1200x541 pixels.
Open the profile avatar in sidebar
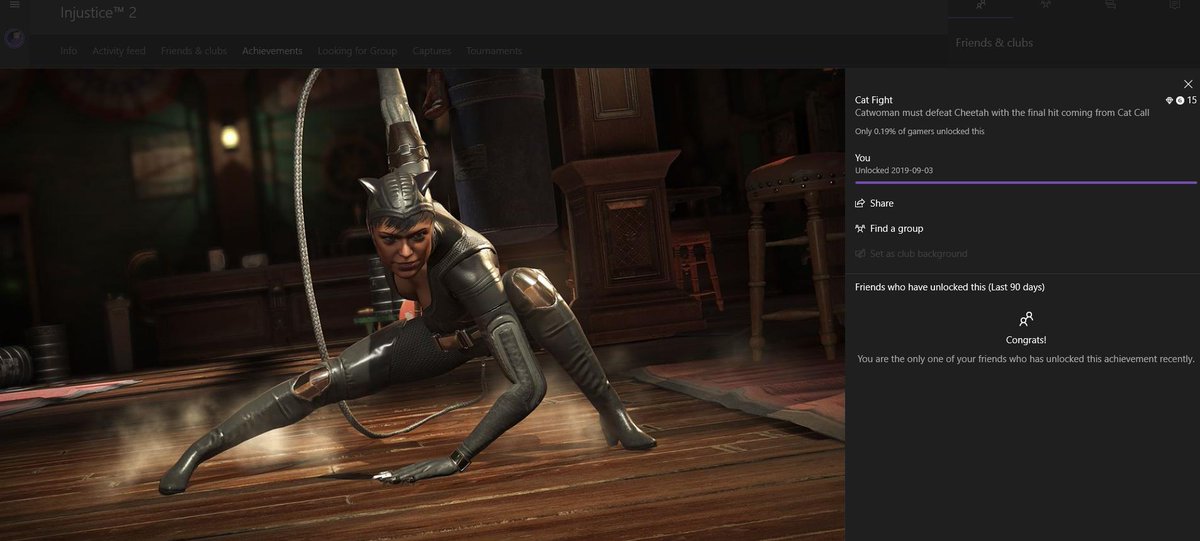pos(14,39)
